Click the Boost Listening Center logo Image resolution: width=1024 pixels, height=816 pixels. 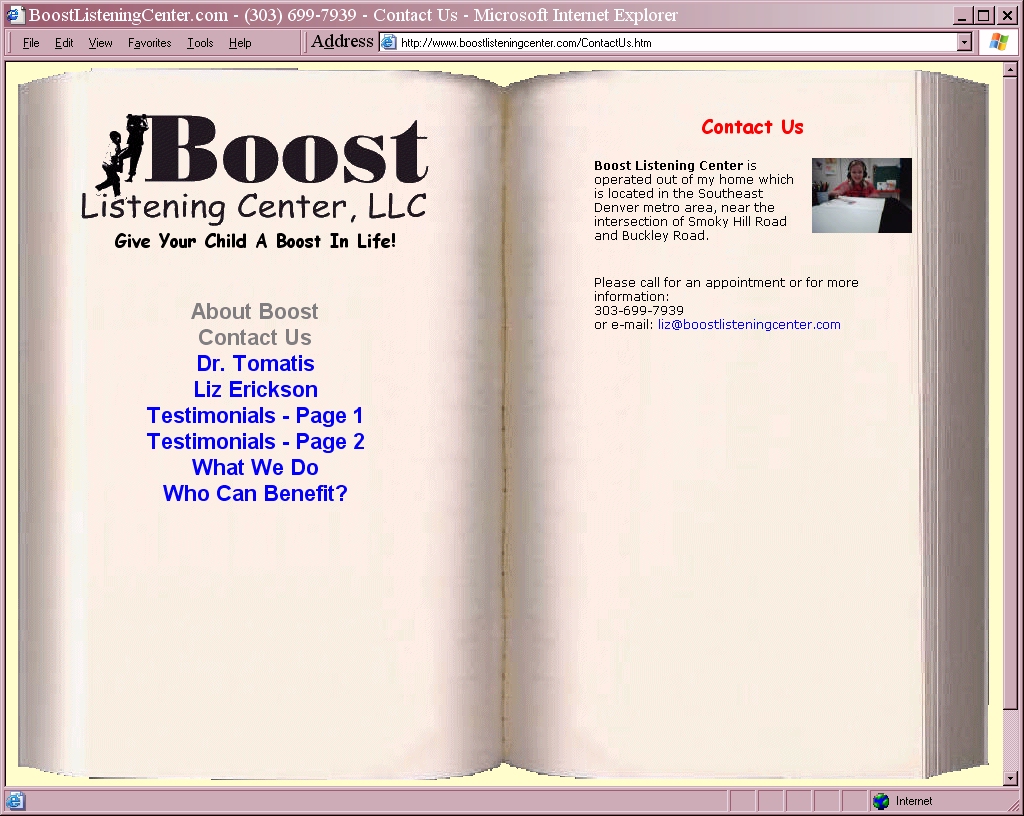tap(256, 180)
